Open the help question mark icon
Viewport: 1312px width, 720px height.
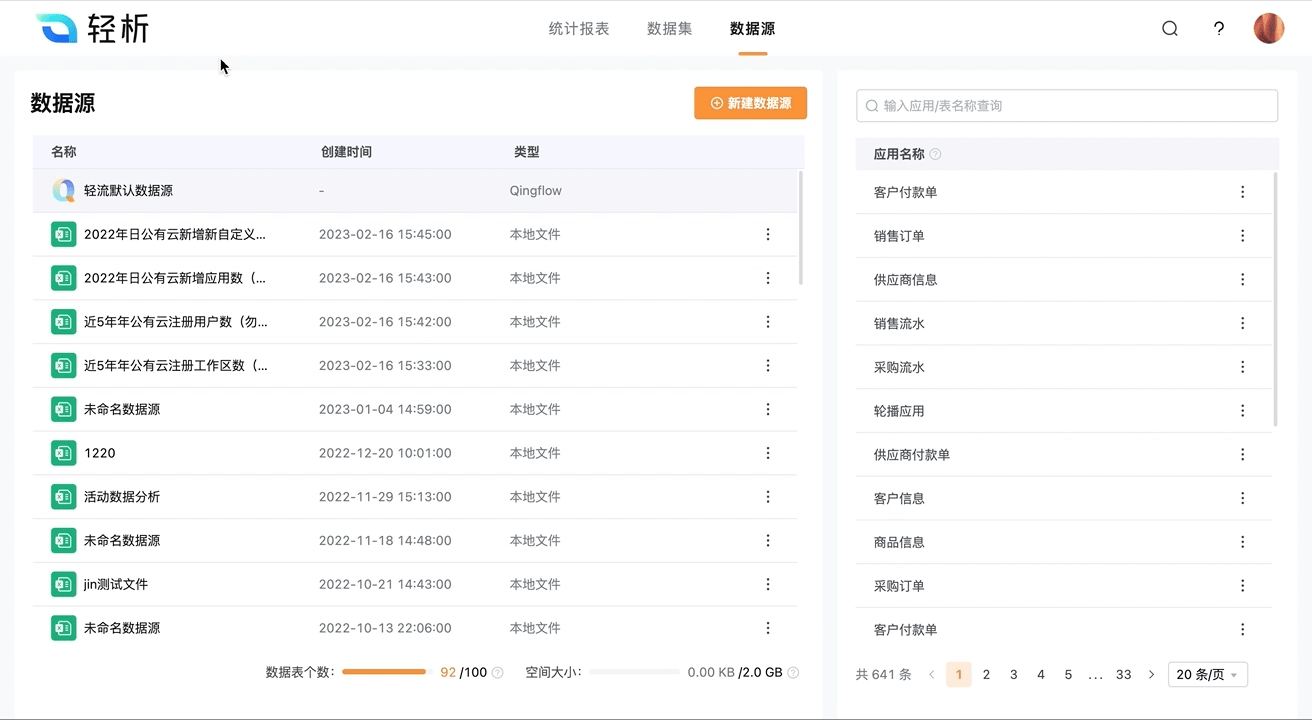[1219, 28]
